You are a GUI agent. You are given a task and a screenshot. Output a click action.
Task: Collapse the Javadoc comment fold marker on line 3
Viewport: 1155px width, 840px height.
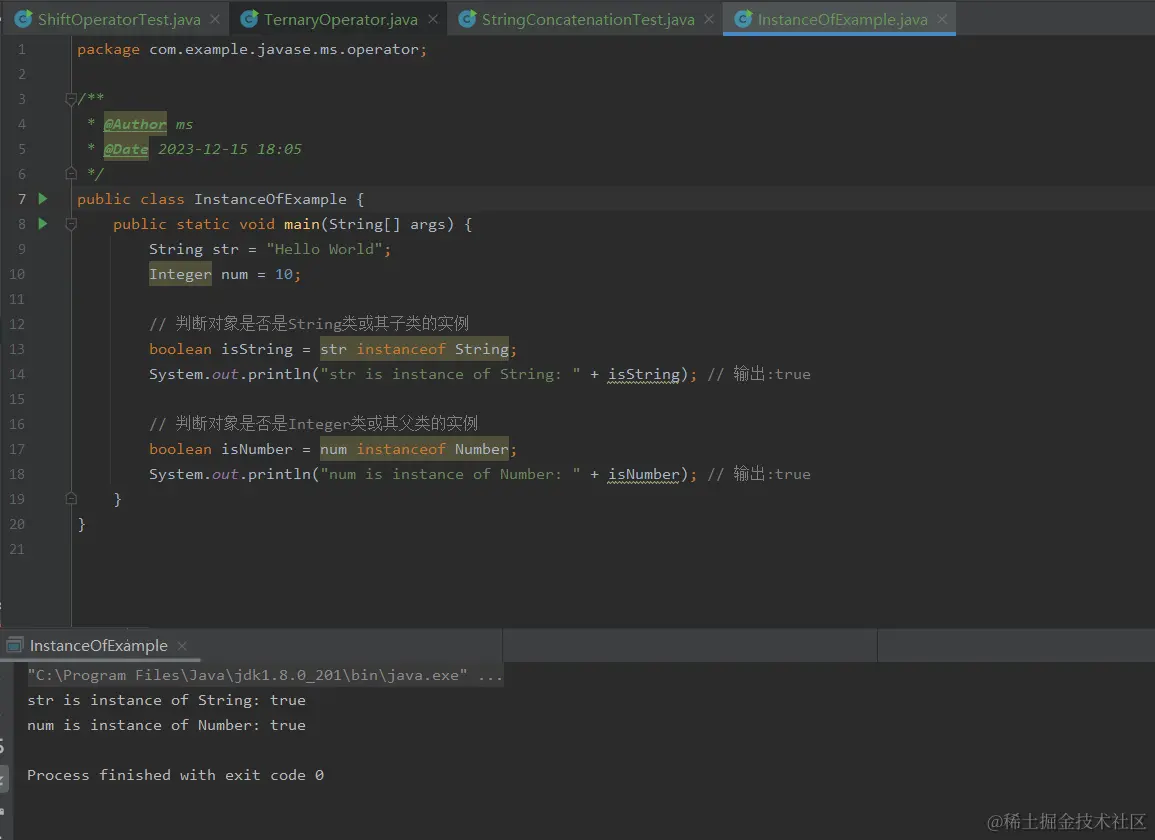(71, 99)
